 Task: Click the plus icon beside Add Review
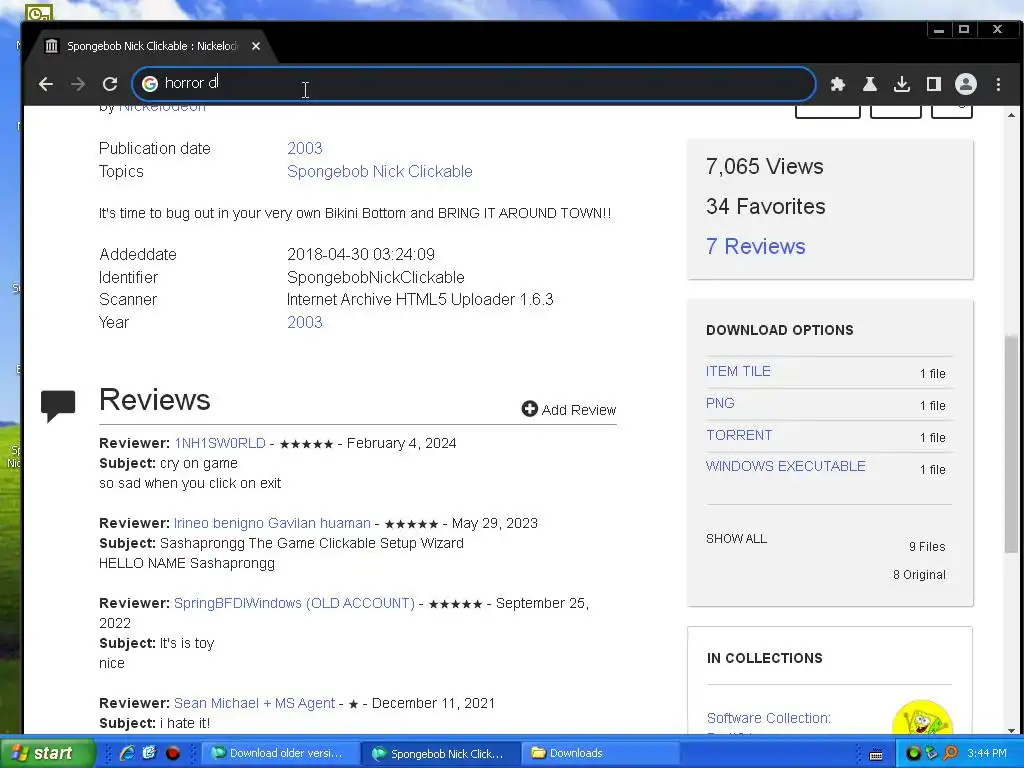click(x=529, y=409)
